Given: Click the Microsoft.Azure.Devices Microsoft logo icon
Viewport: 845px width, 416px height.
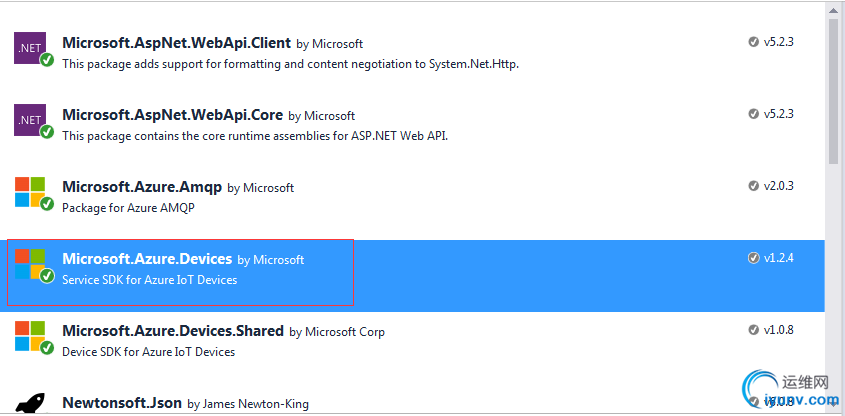Looking at the screenshot, I should point(29,264).
